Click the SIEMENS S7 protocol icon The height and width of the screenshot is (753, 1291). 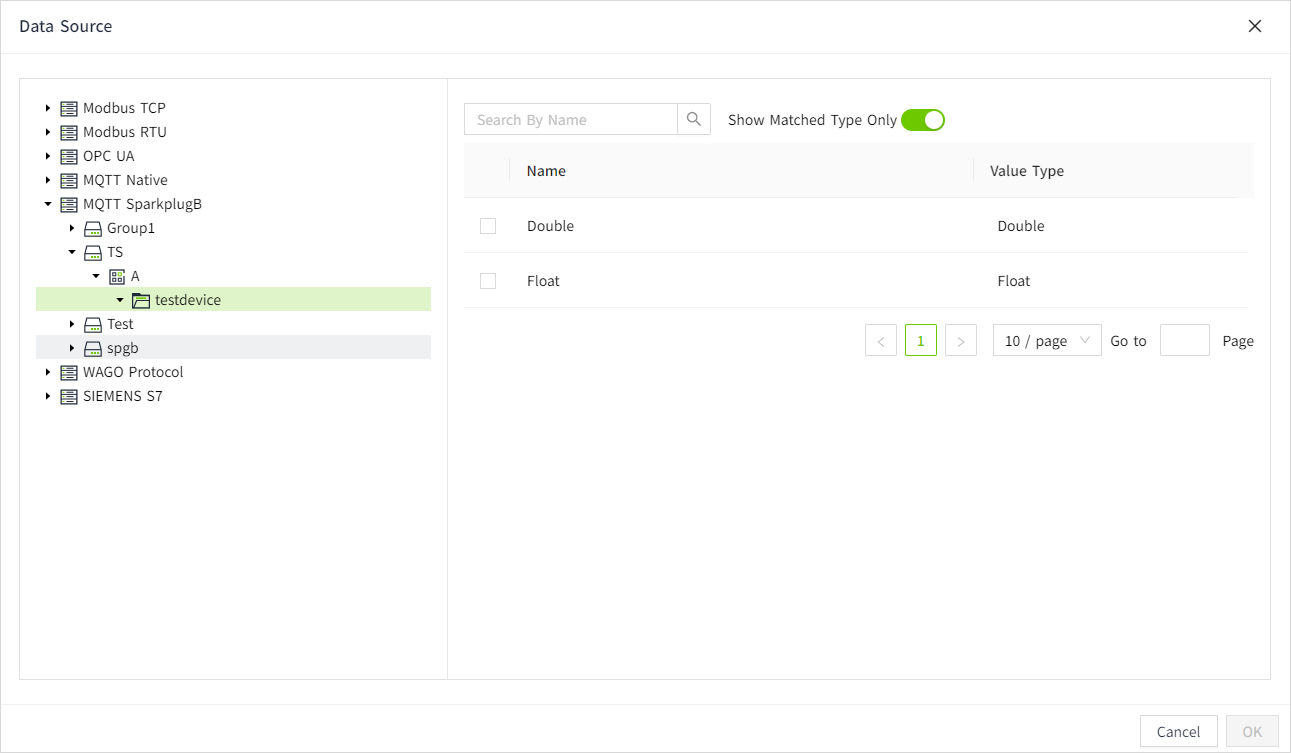pyautogui.click(x=69, y=396)
